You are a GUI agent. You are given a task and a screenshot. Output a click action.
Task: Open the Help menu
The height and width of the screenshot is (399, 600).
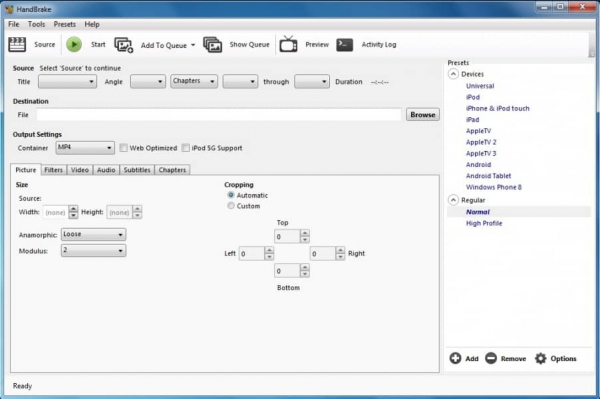(92, 24)
